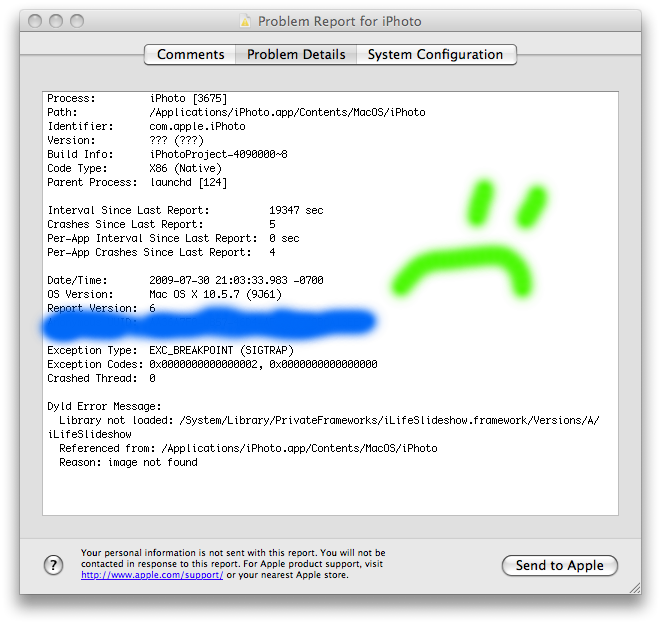The width and height of the screenshot is (661, 624).
Task: Click the round help question mark button
Action: pos(54,565)
